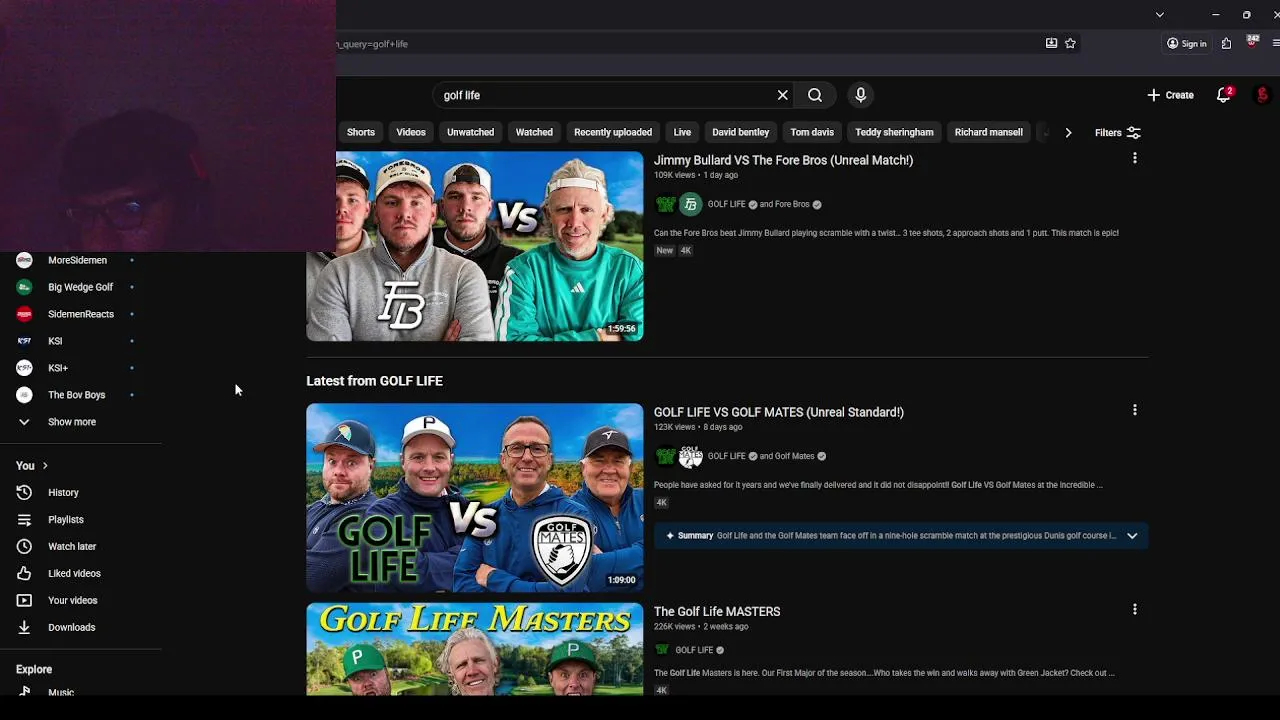Click the magnifier search button
This screenshot has height=720, width=1280.
pos(815,95)
